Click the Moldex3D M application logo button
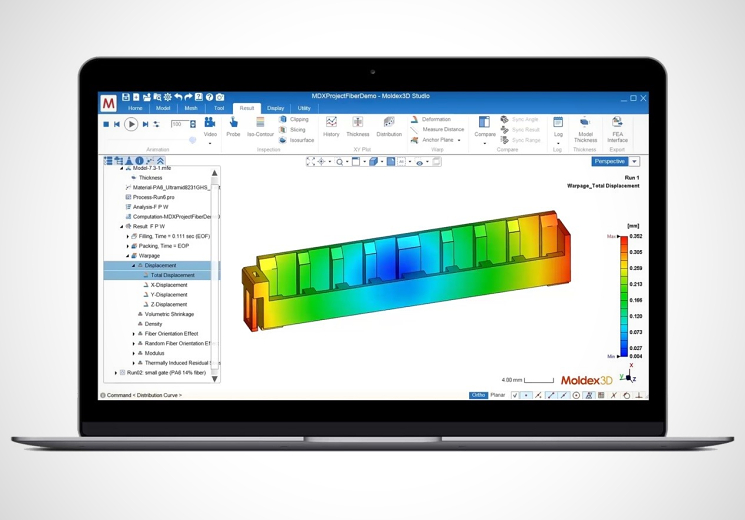745x520 pixels. click(x=108, y=103)
